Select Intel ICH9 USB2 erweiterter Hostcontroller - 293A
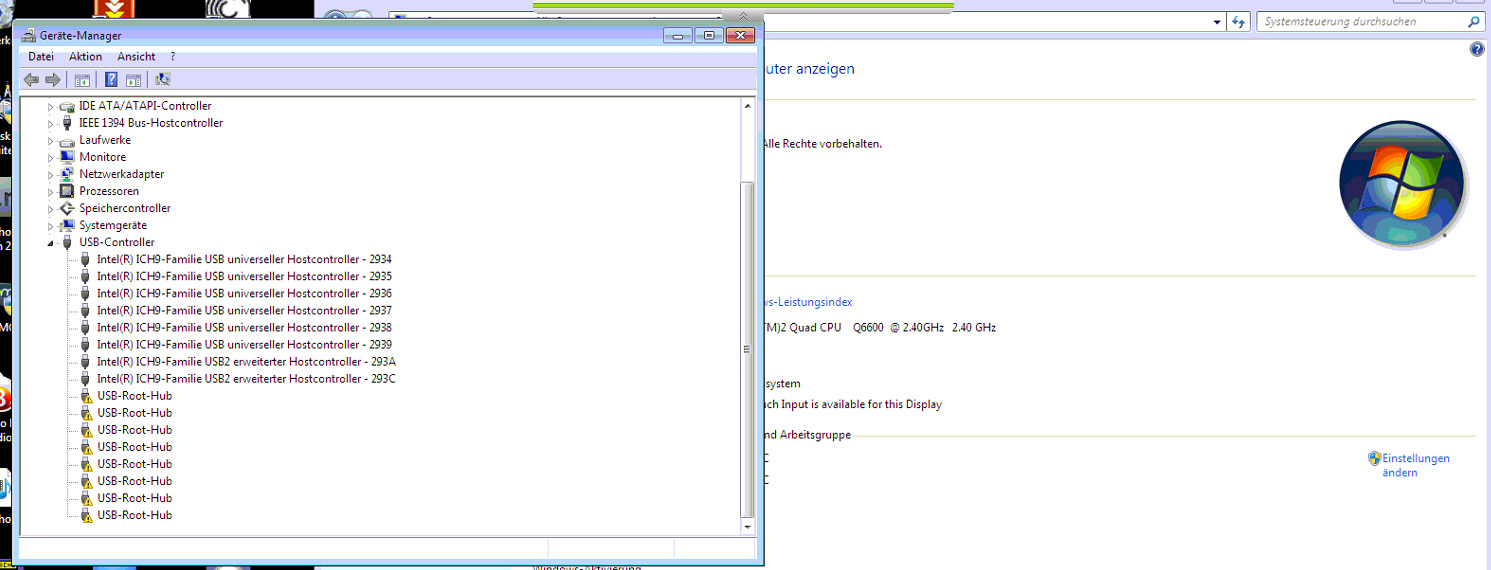1491x570 pixels. (x=246, y=361)
